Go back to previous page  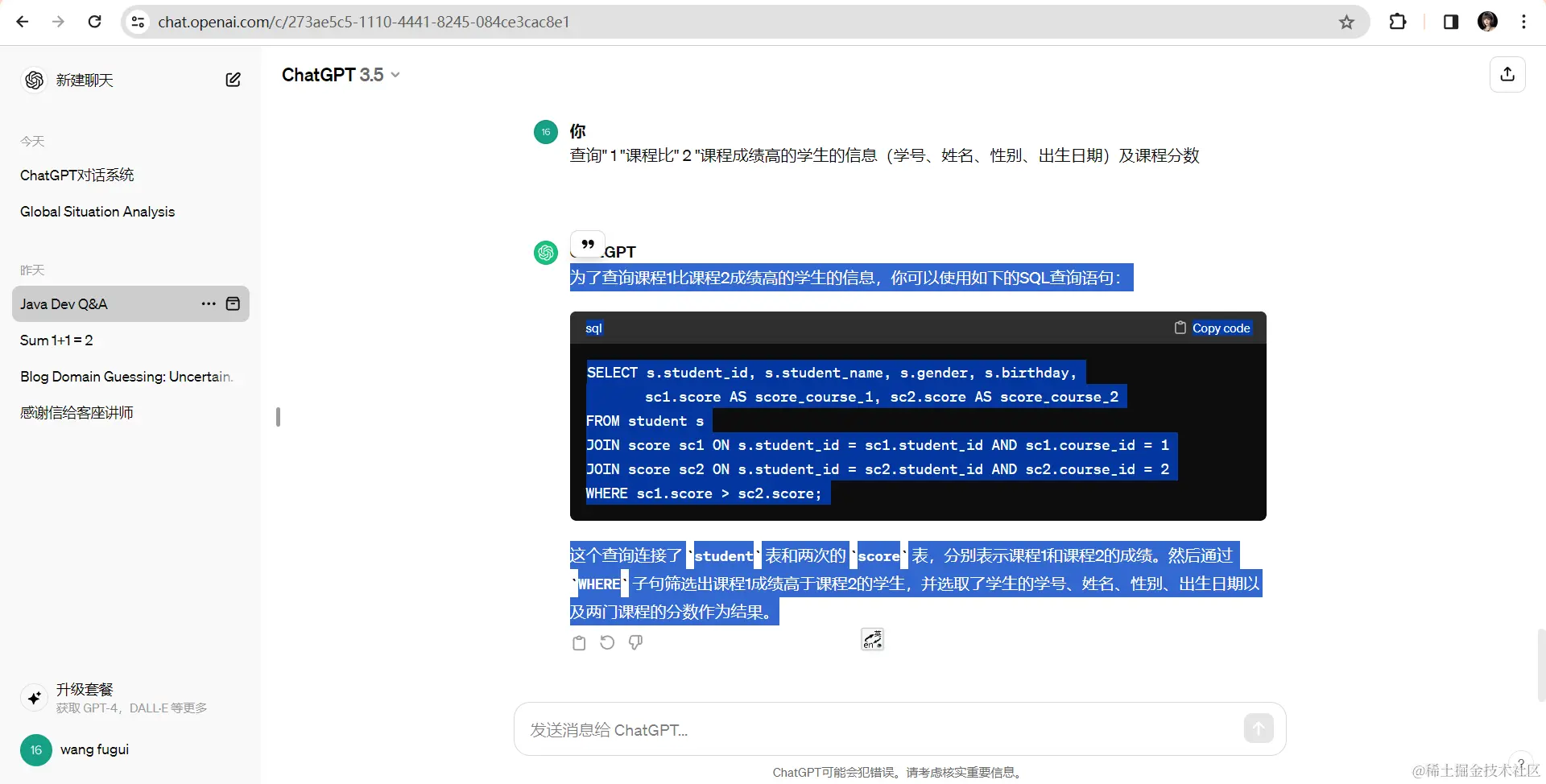tap(23, 22)
